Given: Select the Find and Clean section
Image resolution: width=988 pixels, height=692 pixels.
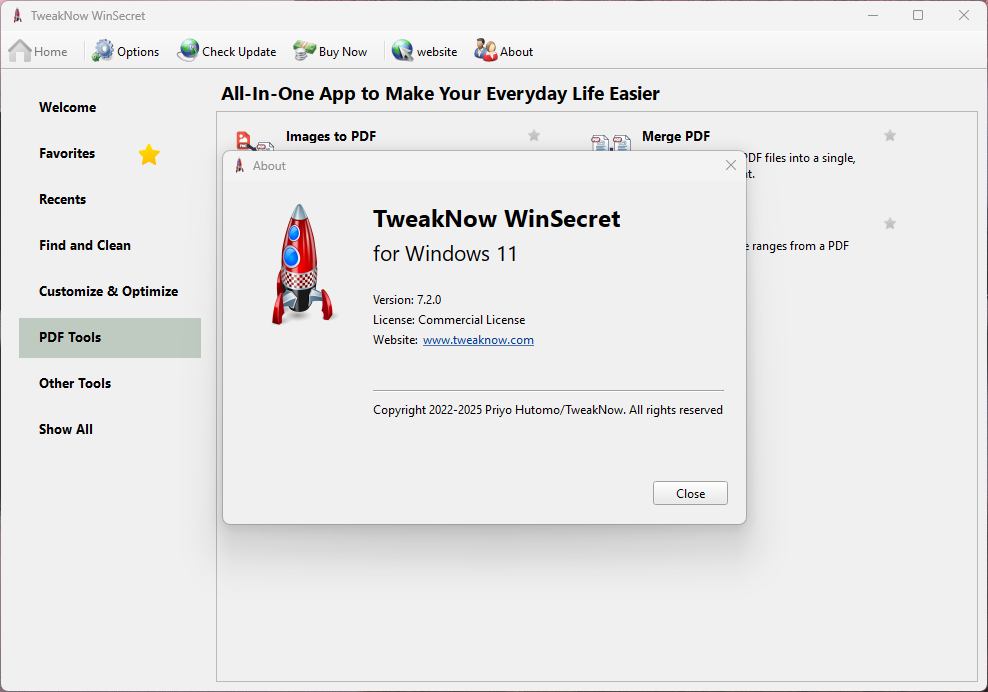Looking at the screenshot, I should 110,246.
